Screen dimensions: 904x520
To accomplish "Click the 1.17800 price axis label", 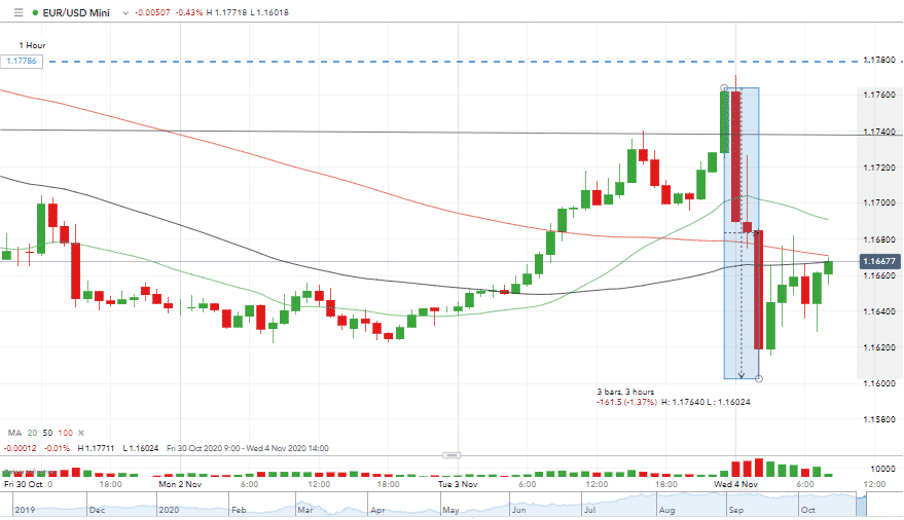I will 879,60.
